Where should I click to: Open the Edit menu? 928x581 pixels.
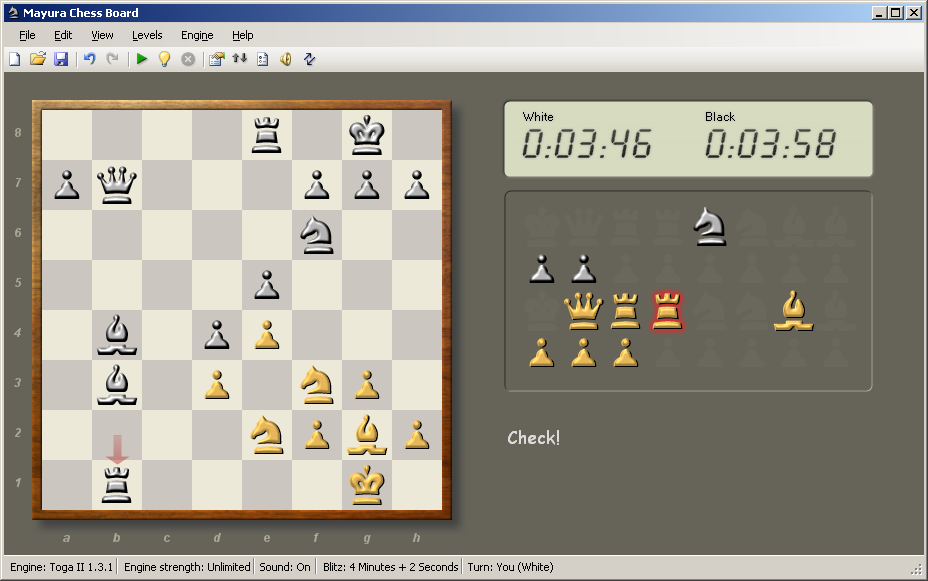(x=63, y=35)
